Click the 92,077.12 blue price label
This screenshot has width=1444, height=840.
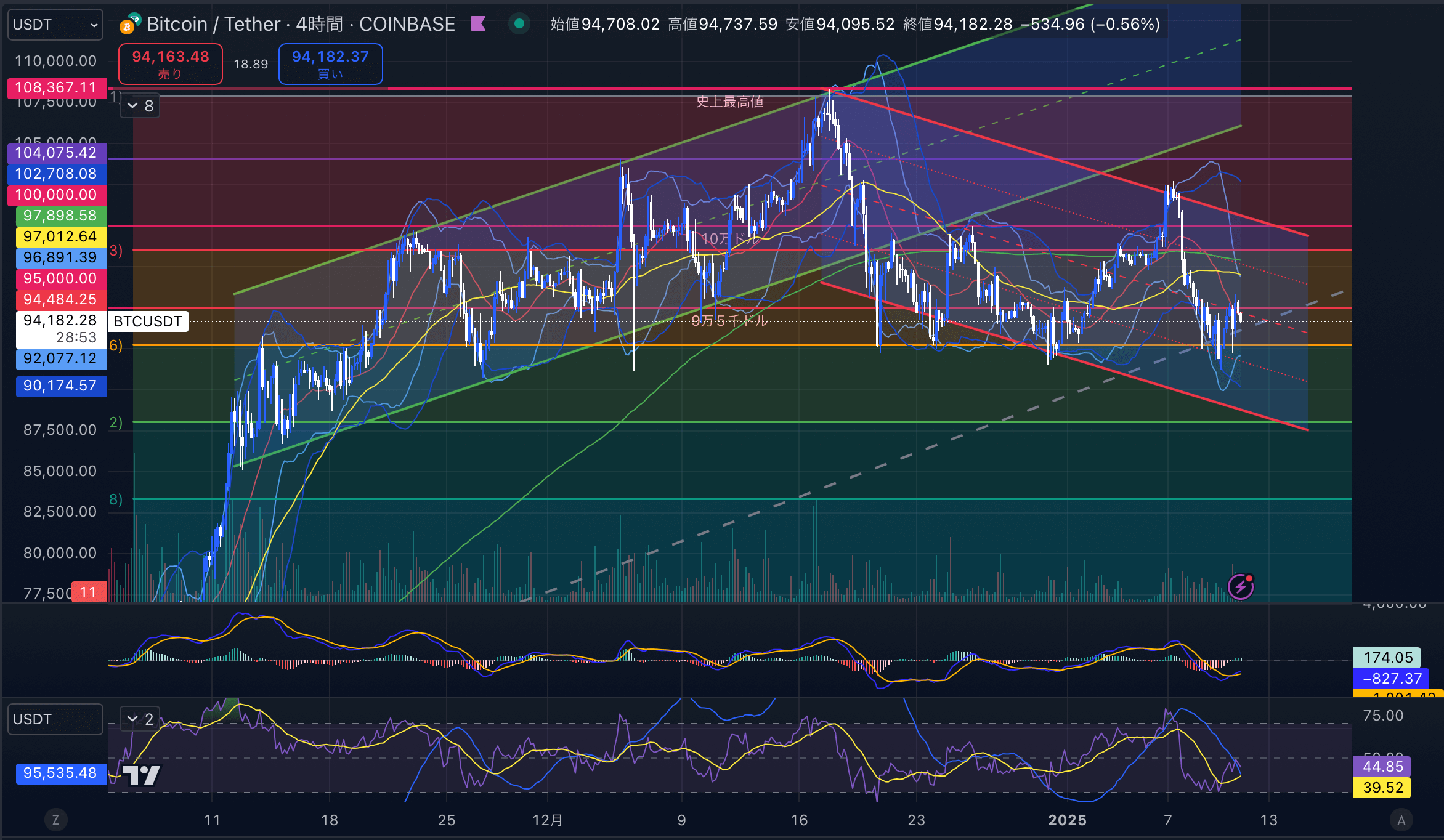click(61, 358)
